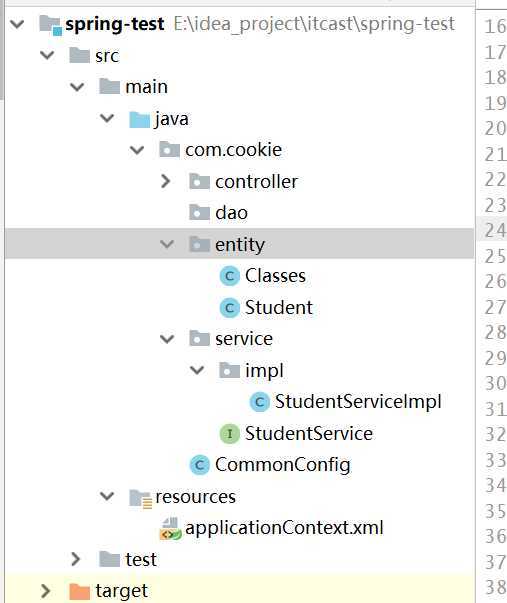Click the green StudentService interface icon
Viewport: 507px width, 603px height.
tap(230, 433)
